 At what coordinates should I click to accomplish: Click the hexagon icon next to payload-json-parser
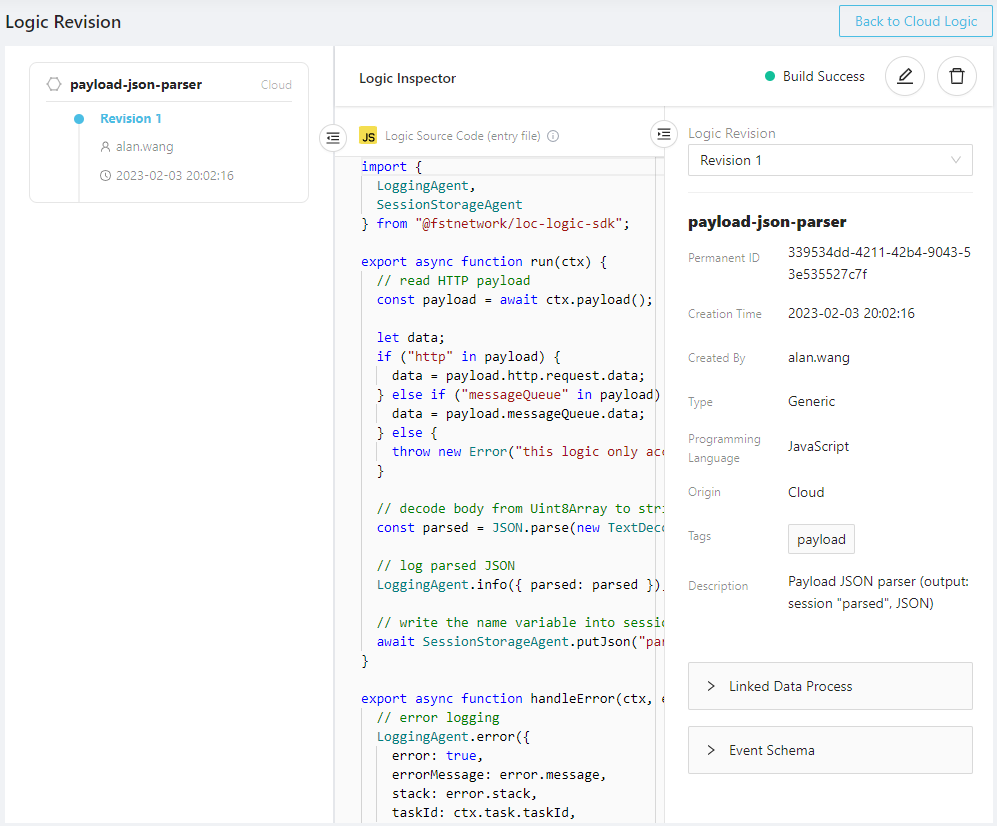tap(54, 85)
